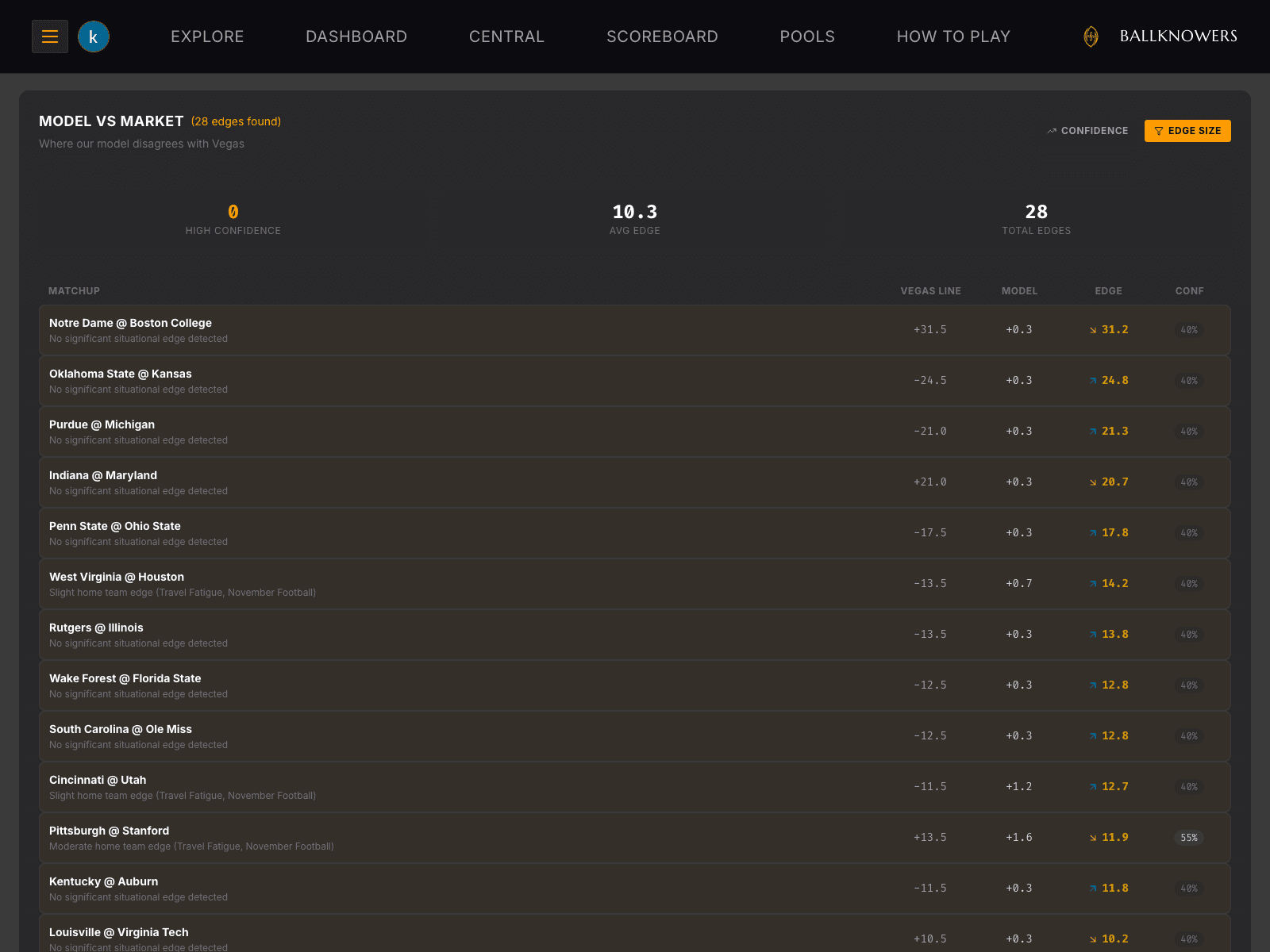Open the Scoreboard section

pyautogui.click(x=662, y=36)
